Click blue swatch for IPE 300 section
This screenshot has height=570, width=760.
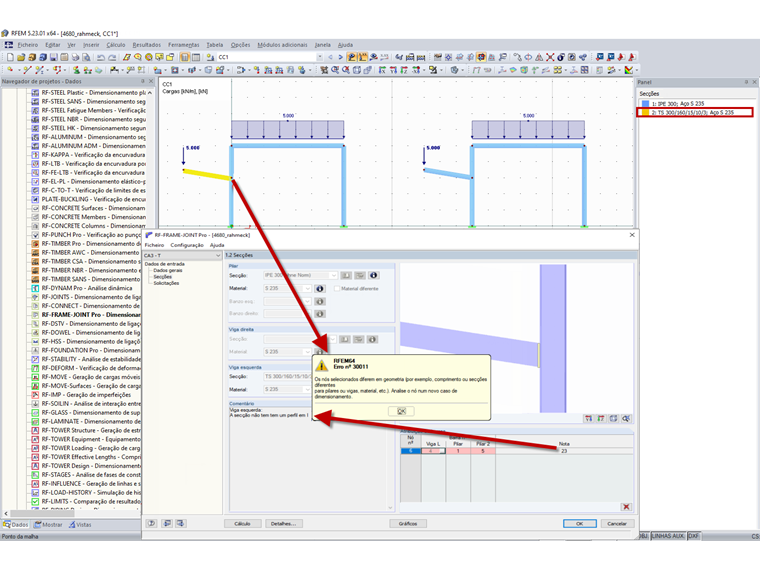click(645, 103)
